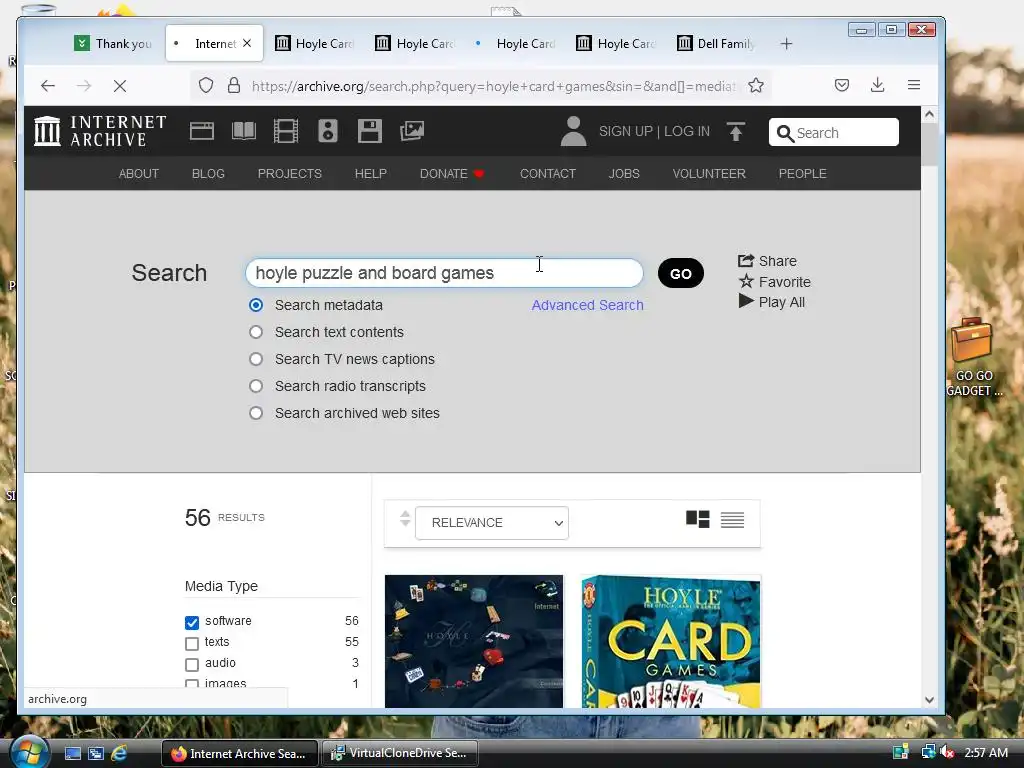Close the active Internet Archive tab
Screen dimensions: 1024x768
point(247,43)
